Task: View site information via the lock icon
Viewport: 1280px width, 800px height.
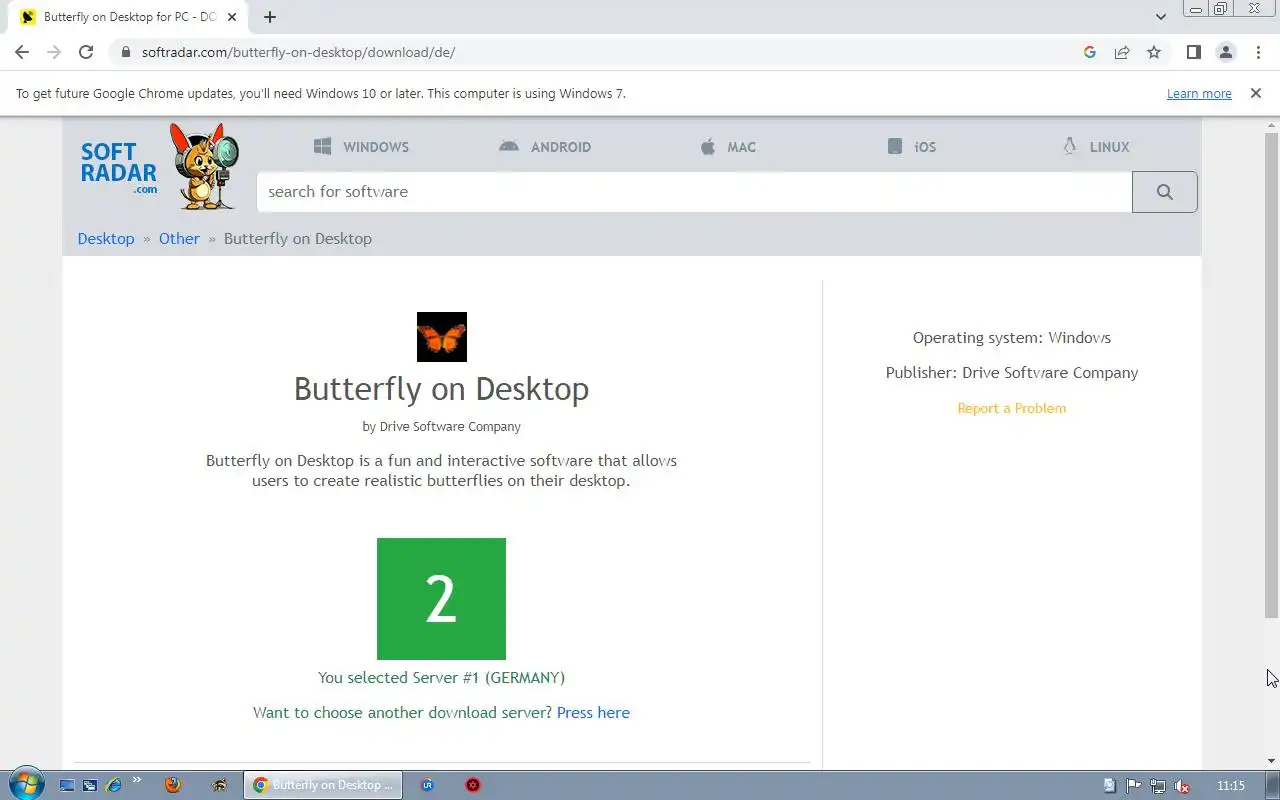Action: [x=125, y=52]
